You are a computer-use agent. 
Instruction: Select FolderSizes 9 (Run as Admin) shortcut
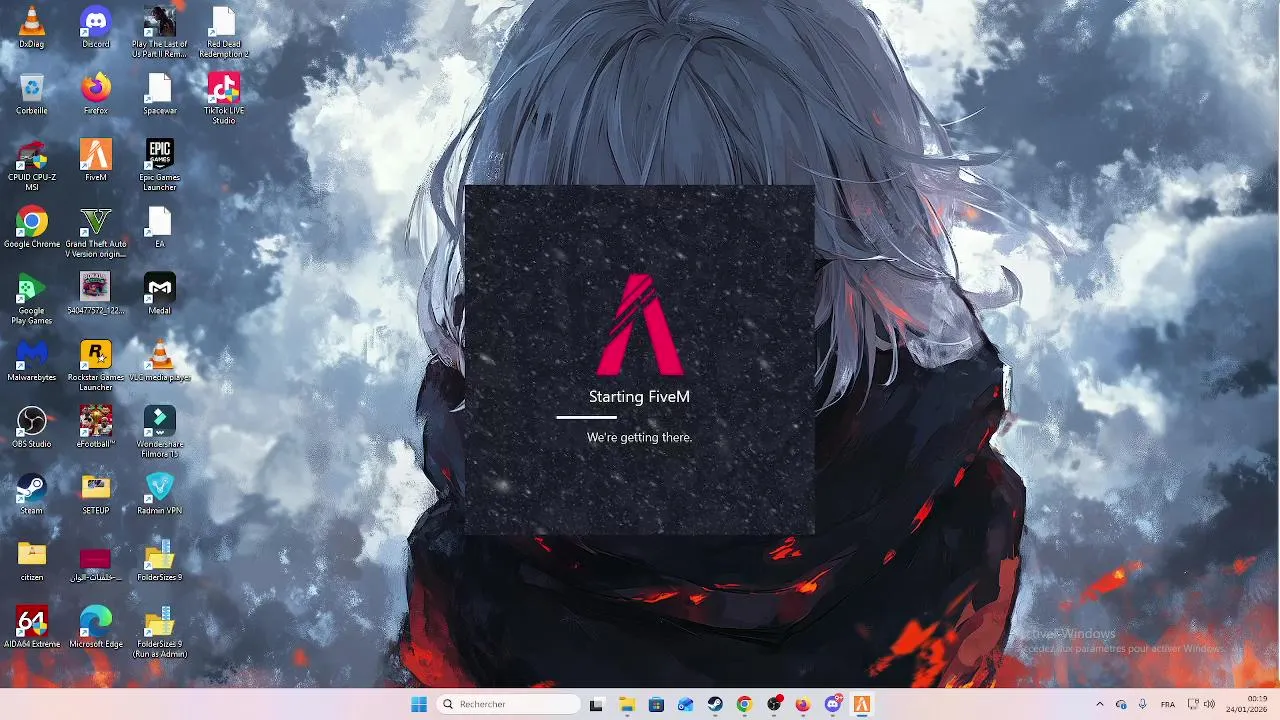(x=160, y=632)
